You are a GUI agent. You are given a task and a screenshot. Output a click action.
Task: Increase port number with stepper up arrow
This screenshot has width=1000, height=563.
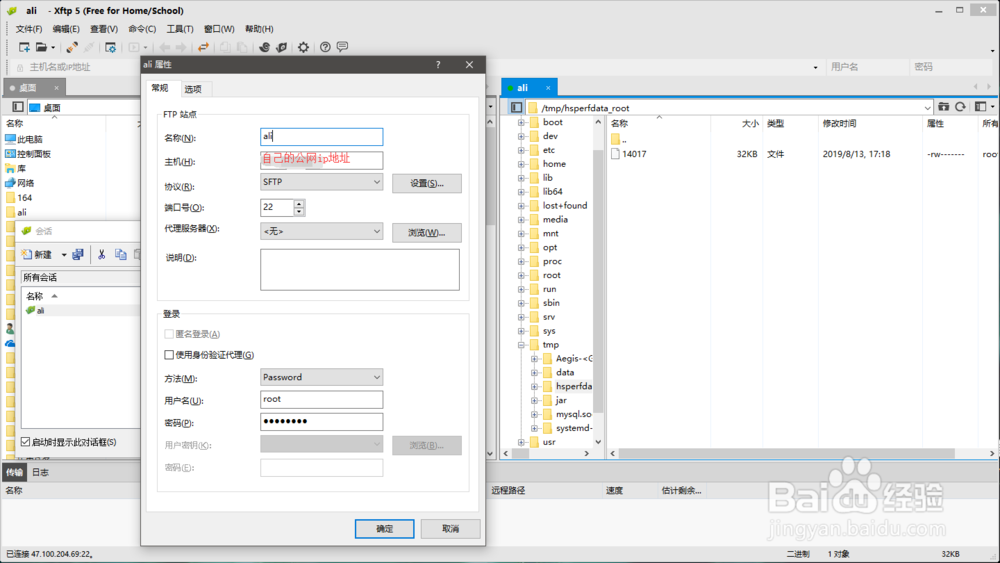click(299, 203)
